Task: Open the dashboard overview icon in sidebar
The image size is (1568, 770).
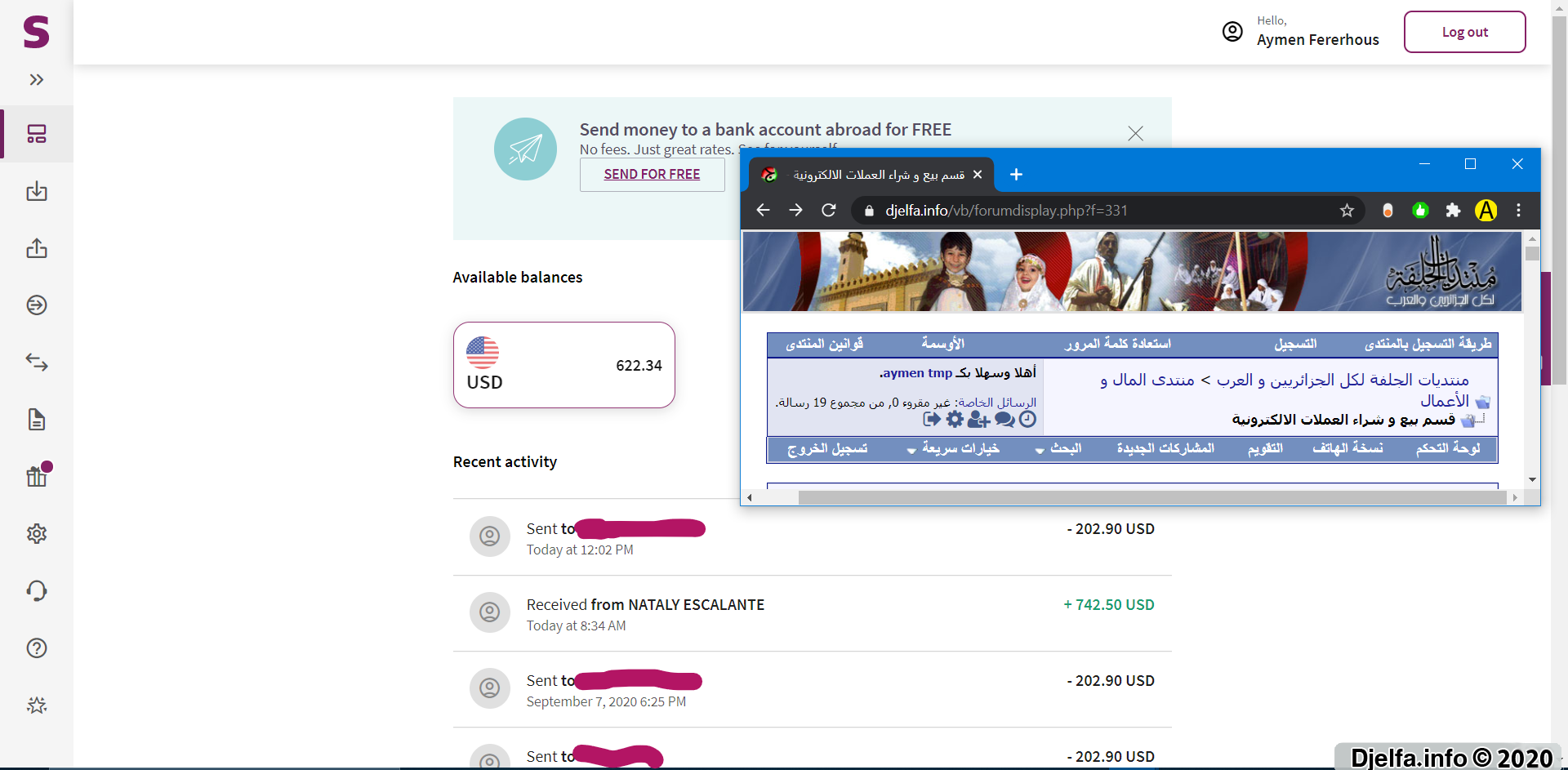Action: [x=37, y=134]
